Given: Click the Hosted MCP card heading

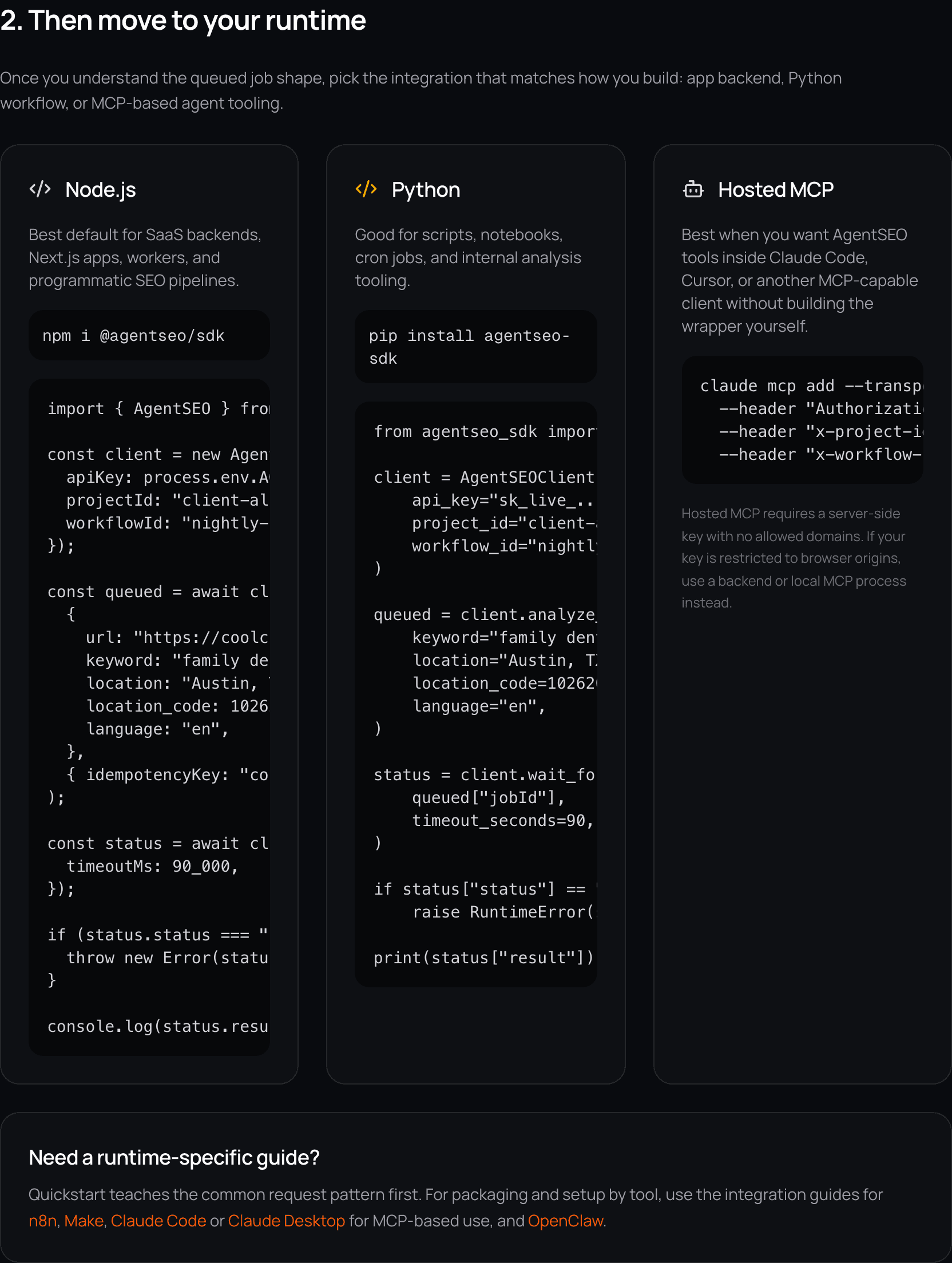Looking at the screenshot, I should coord(776,189).
